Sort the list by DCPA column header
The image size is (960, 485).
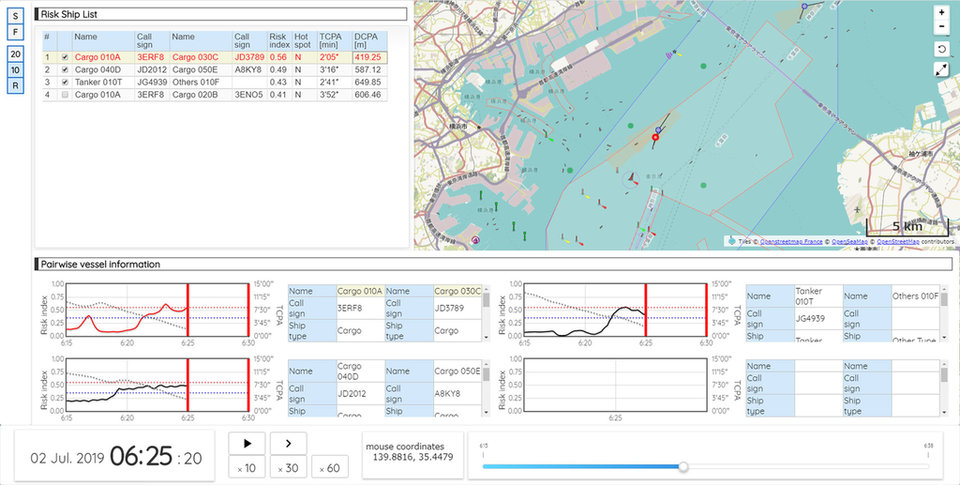pyautogui.click(x=367, y=41)
